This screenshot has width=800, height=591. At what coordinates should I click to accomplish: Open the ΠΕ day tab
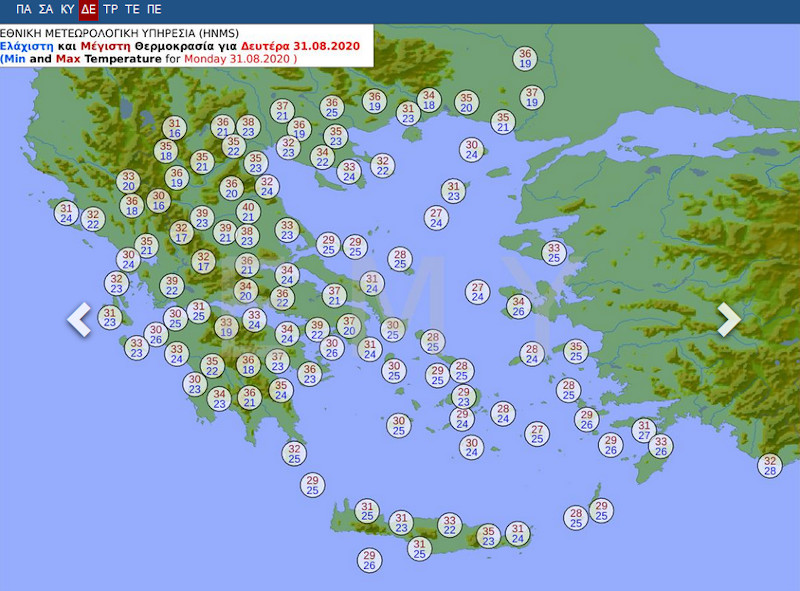pyautogui.click(x=154, y=10)
